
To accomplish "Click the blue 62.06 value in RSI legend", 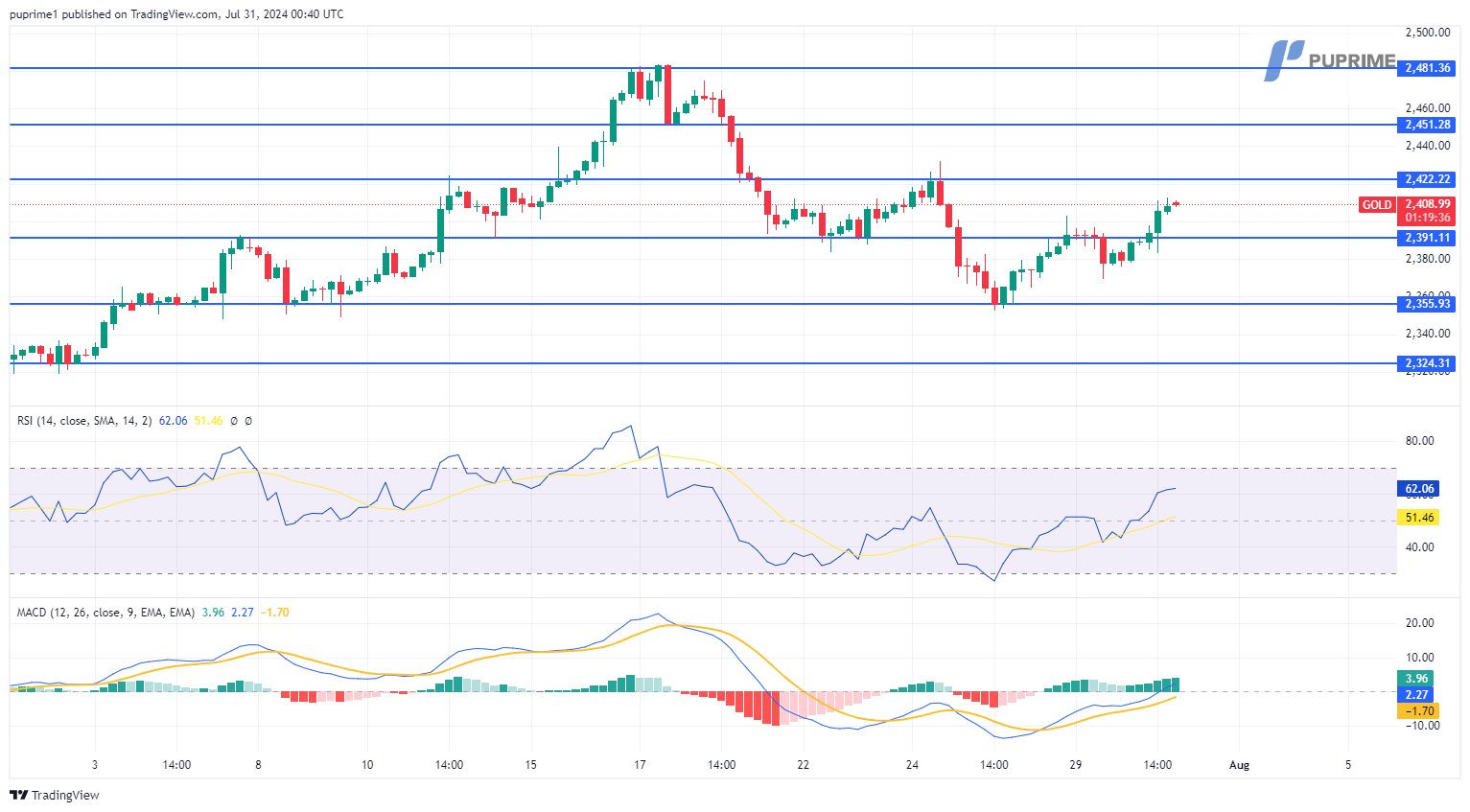I will point(173,421).
